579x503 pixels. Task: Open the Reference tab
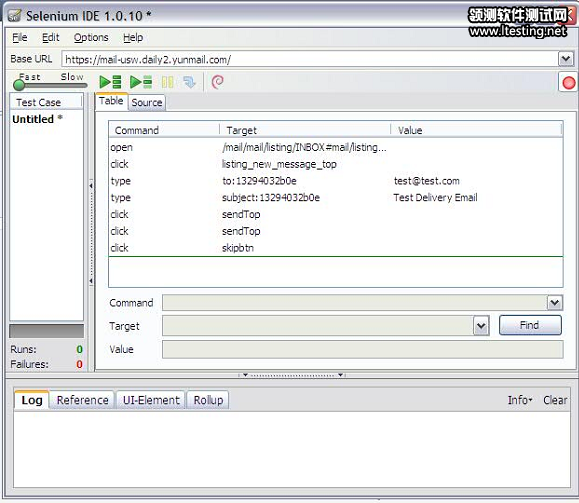83,400
